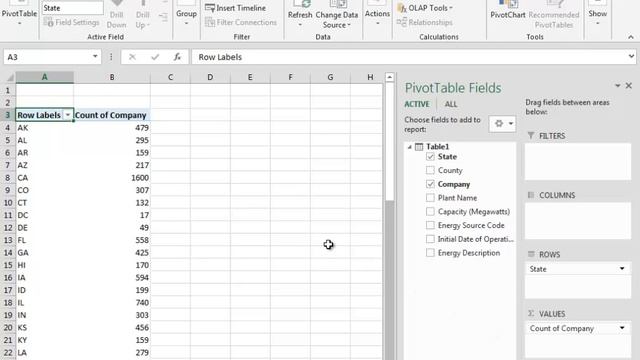Switch to the ALL fields tab
Viewport: 640px width, 360px height.
coord(451,104)
